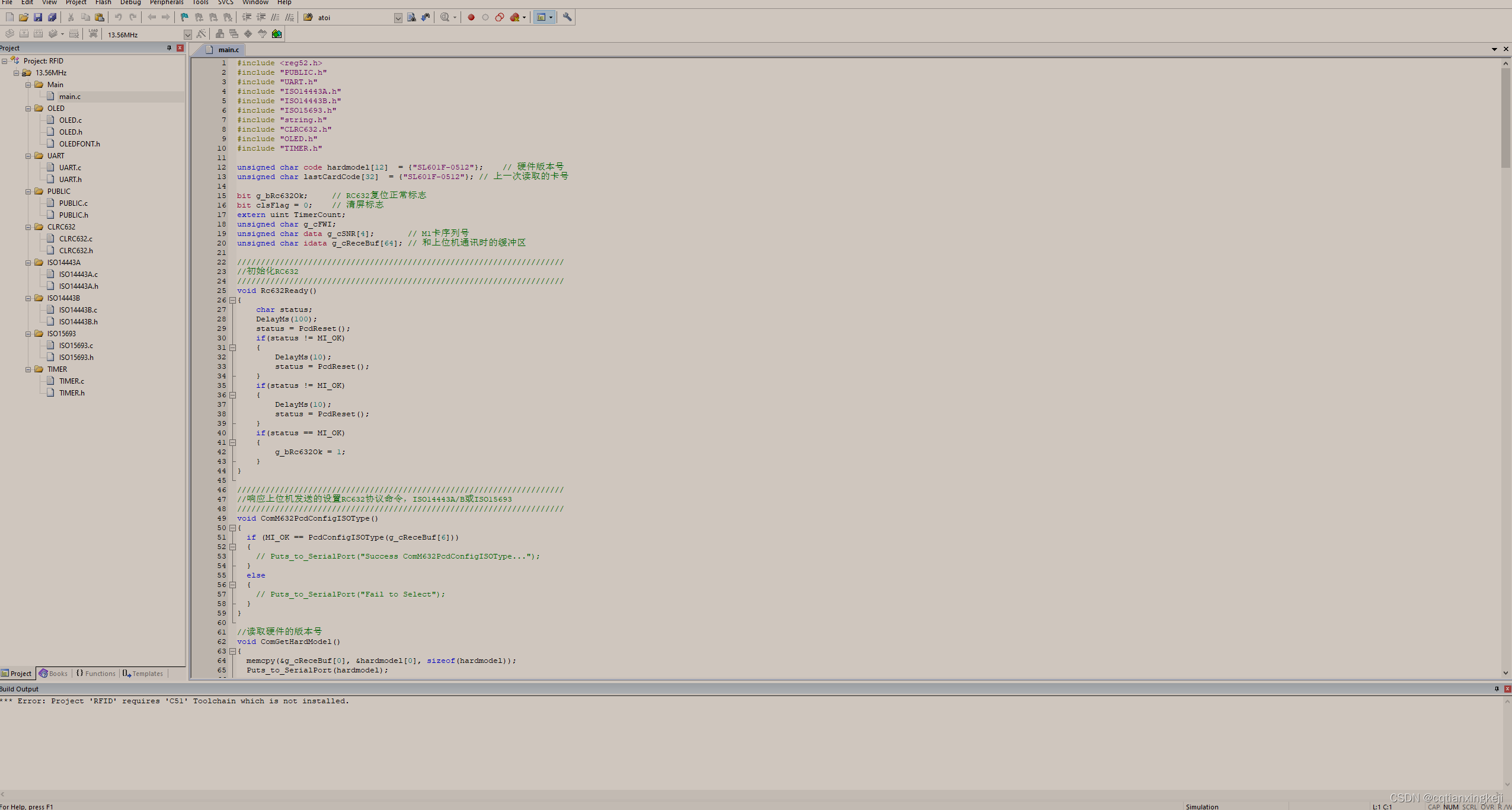Close the Build Output panel
Screen dimensions: 1512x810
pos(1507,688)
